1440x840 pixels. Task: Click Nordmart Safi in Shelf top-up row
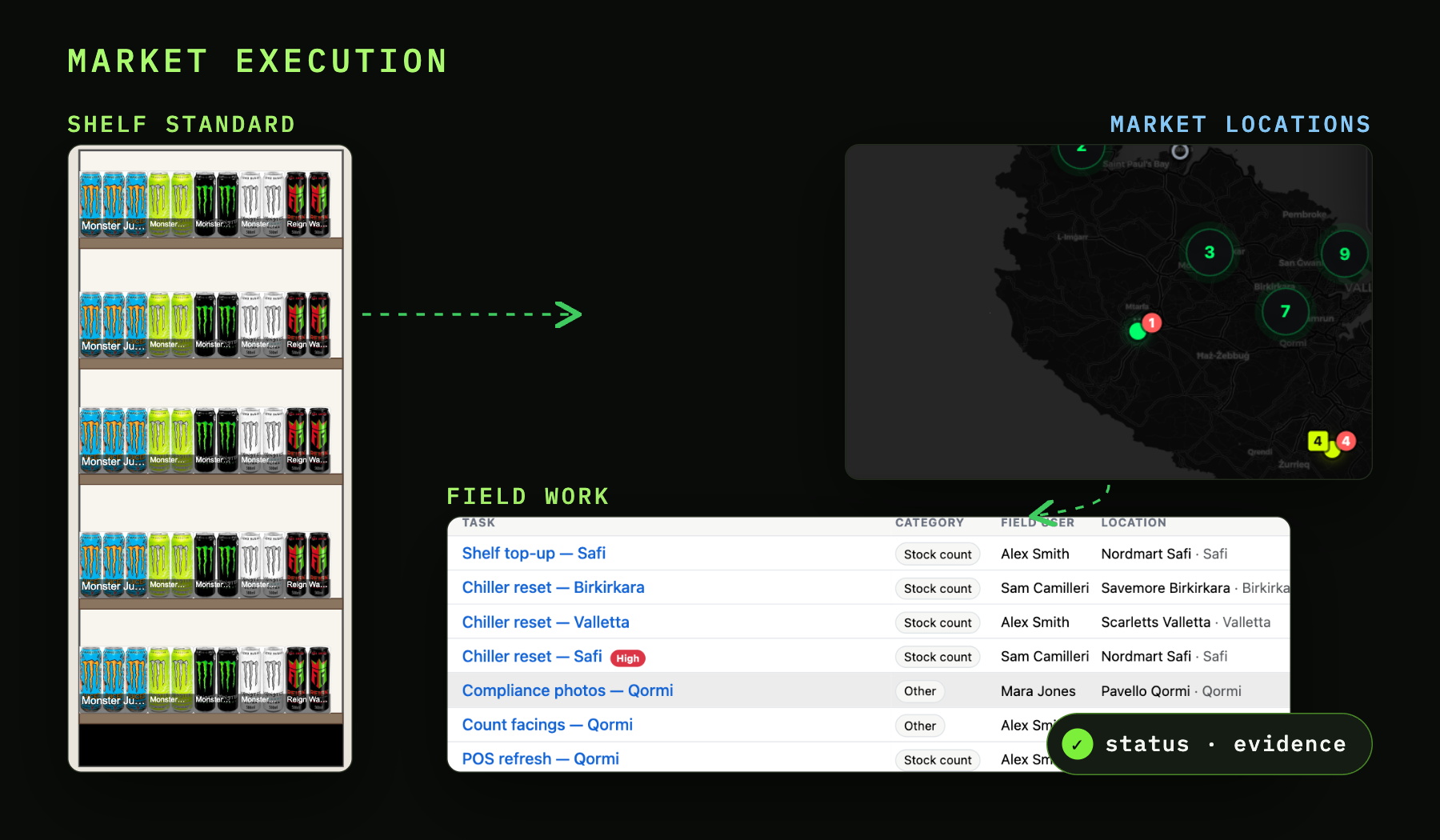coord(1146,554)
